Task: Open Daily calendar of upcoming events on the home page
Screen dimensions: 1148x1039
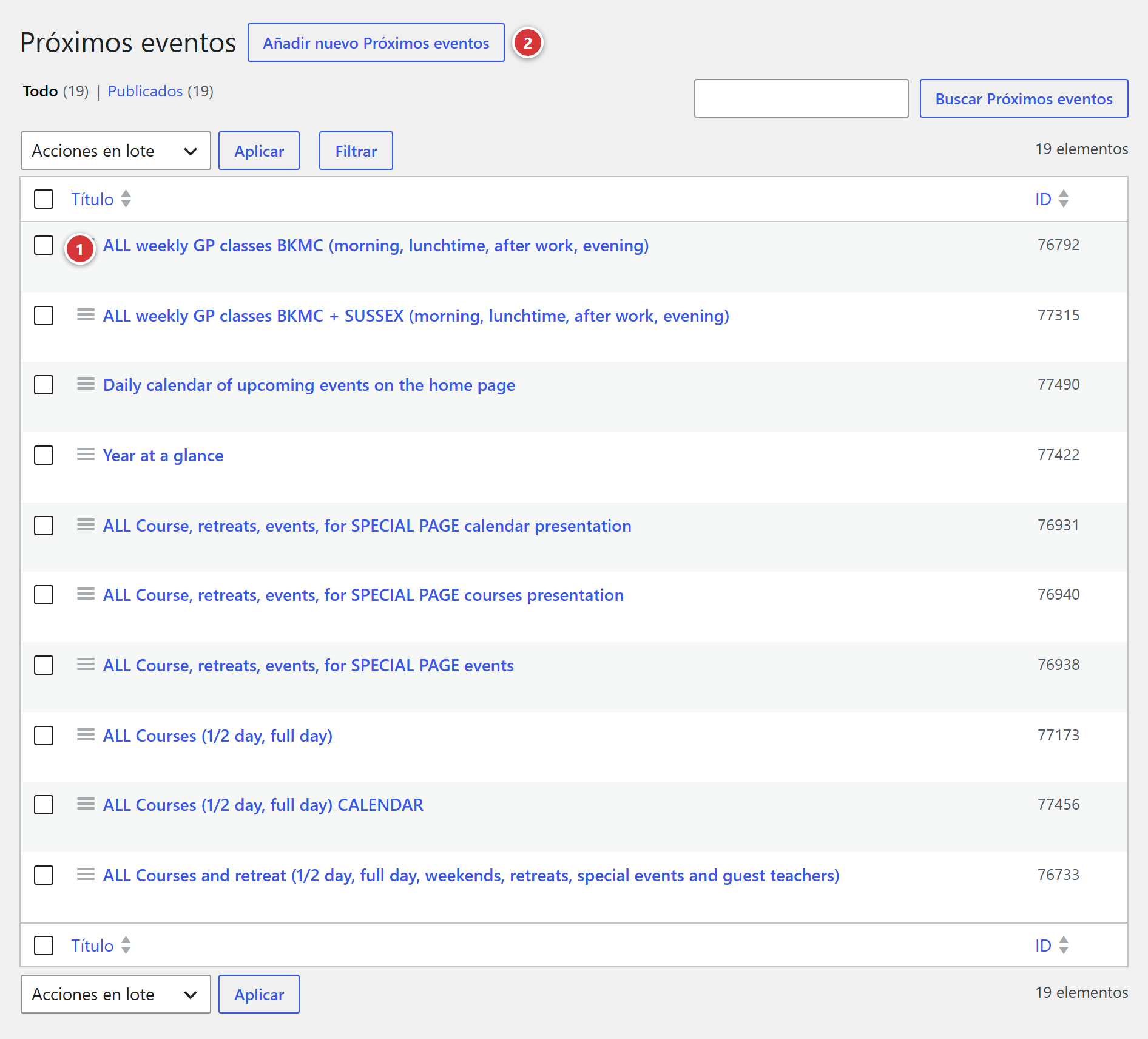Action: pyautogui.click(x=309, y=385)
